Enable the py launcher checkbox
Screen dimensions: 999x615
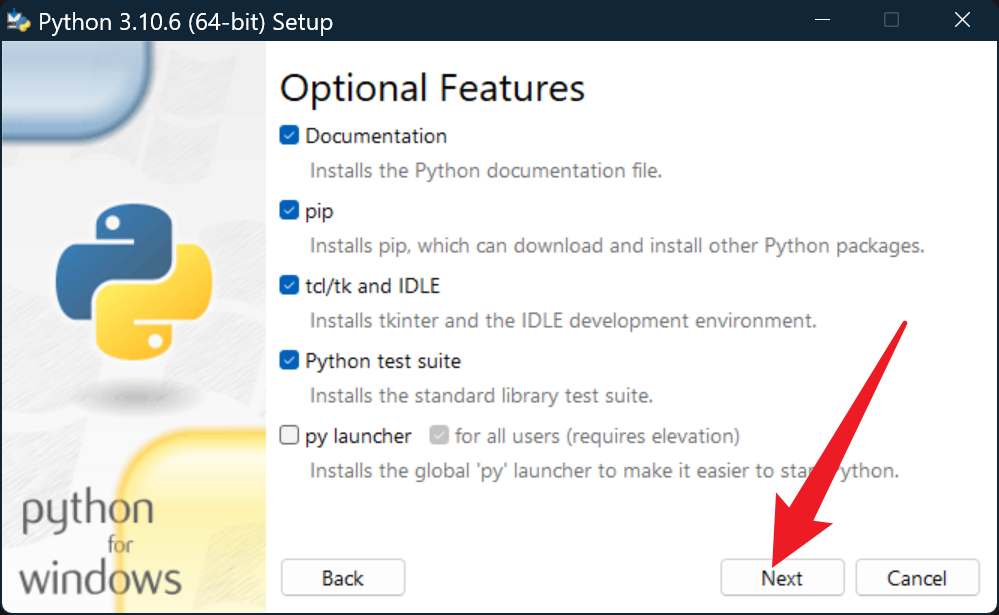(289, 435)
